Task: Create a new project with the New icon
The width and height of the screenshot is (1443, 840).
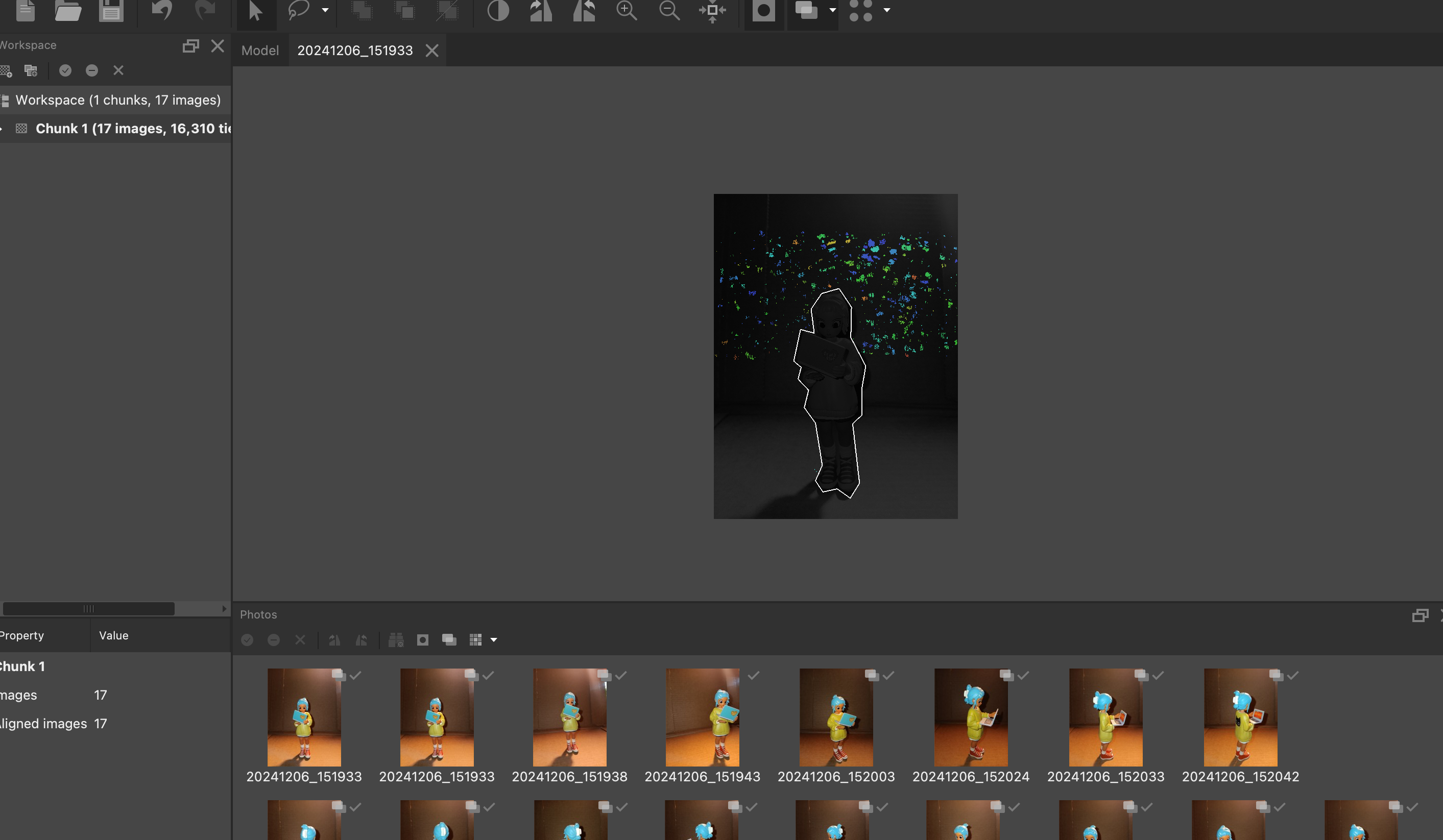Action: coord(25,10)
